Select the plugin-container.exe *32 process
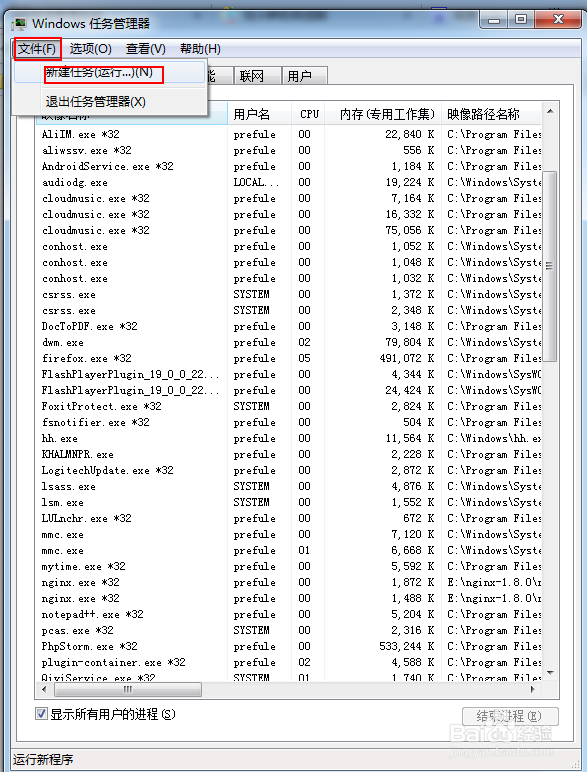Image resolution: width=587 pixels, height=772 pixels. coord(289,662)
